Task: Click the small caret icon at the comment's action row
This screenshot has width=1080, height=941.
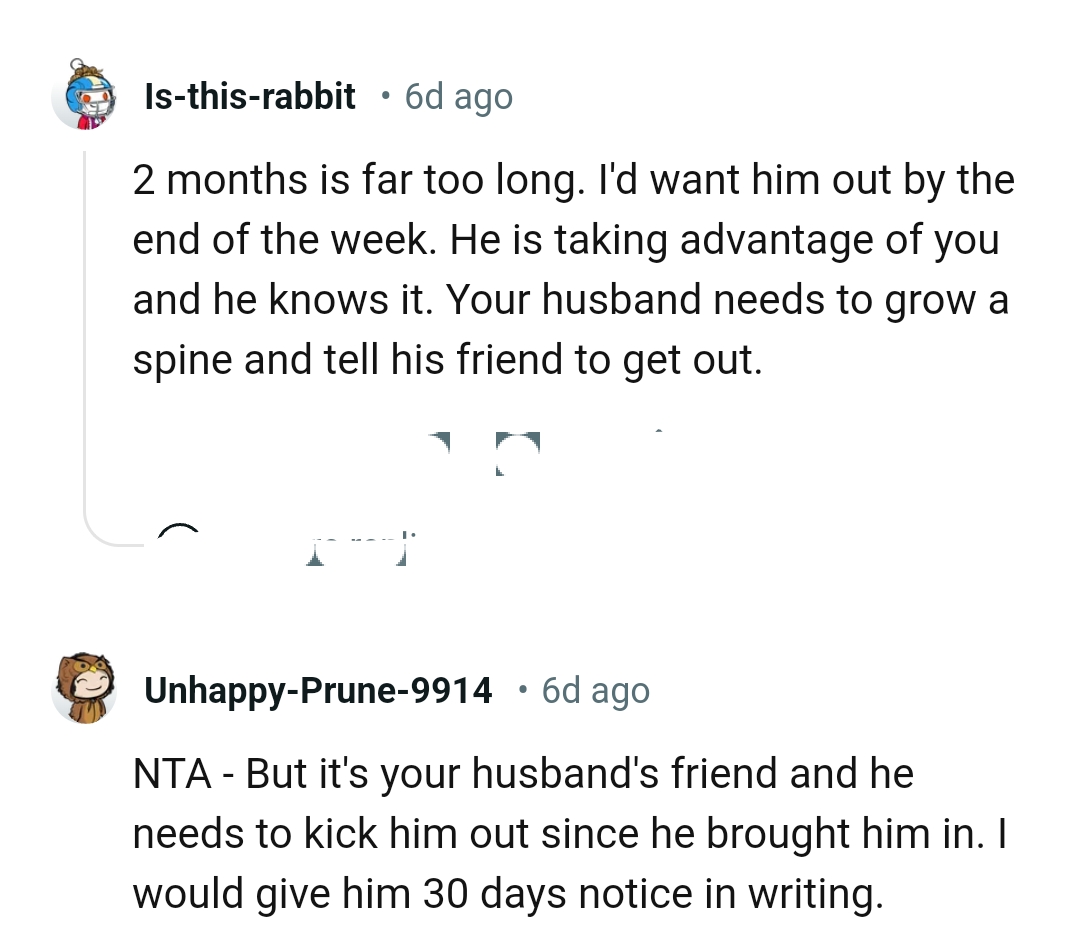Action: (660, 432)
